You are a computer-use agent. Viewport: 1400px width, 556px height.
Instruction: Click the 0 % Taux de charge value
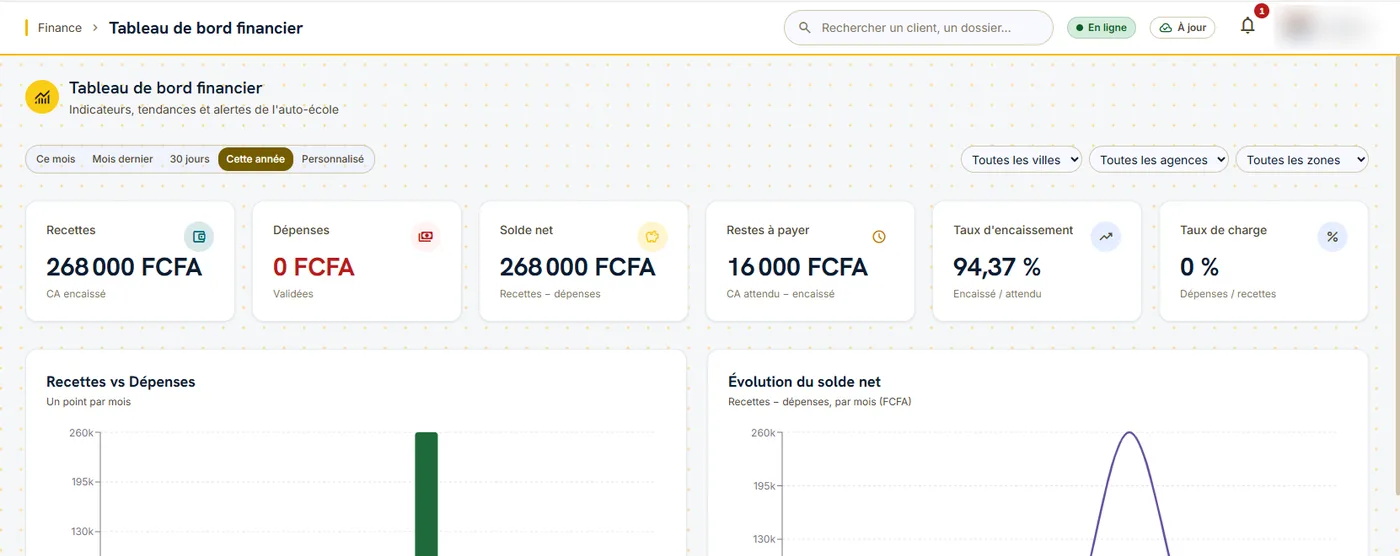(1200, 267)
